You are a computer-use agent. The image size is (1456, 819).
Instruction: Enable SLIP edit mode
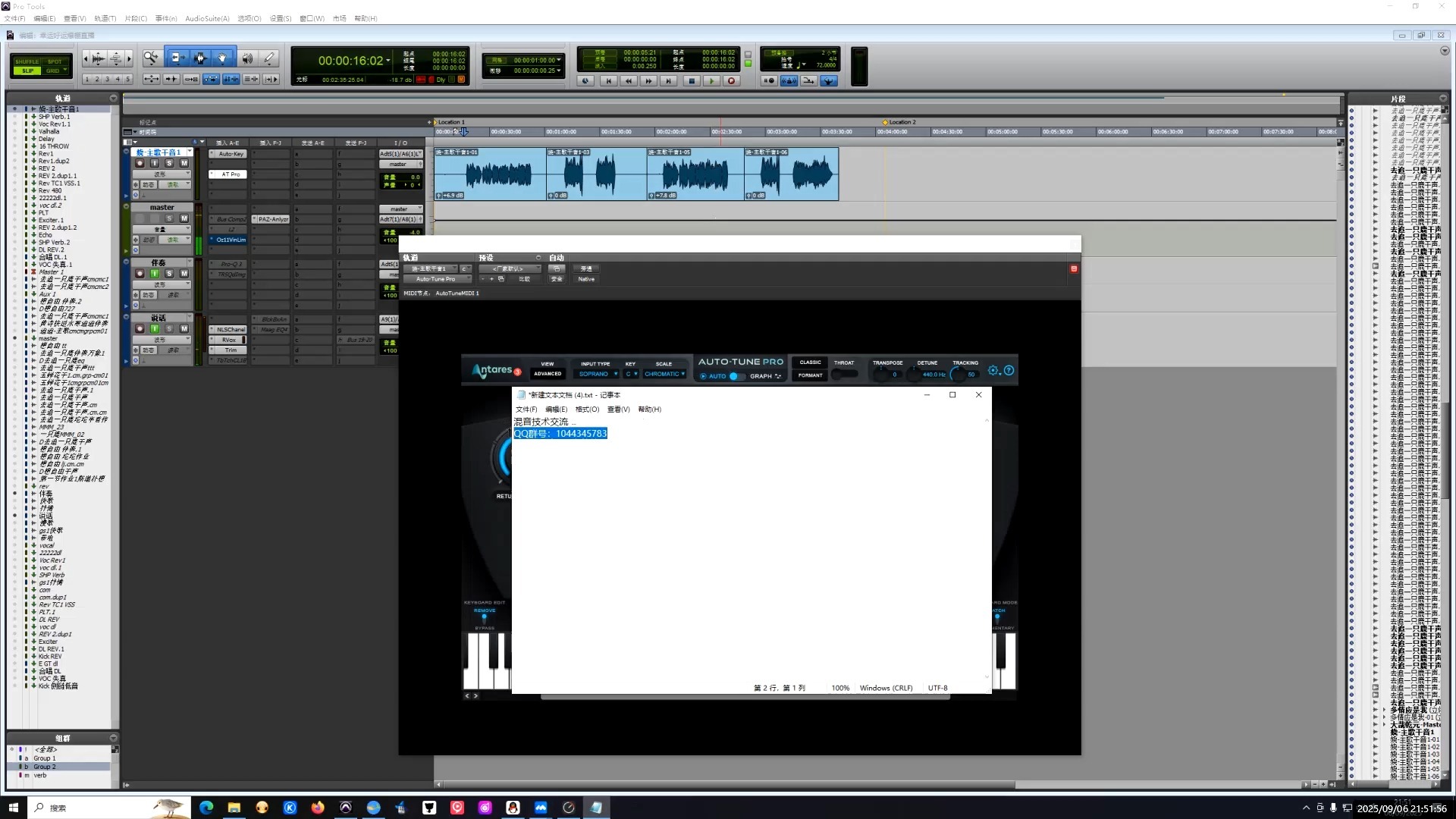click(28, 71)
